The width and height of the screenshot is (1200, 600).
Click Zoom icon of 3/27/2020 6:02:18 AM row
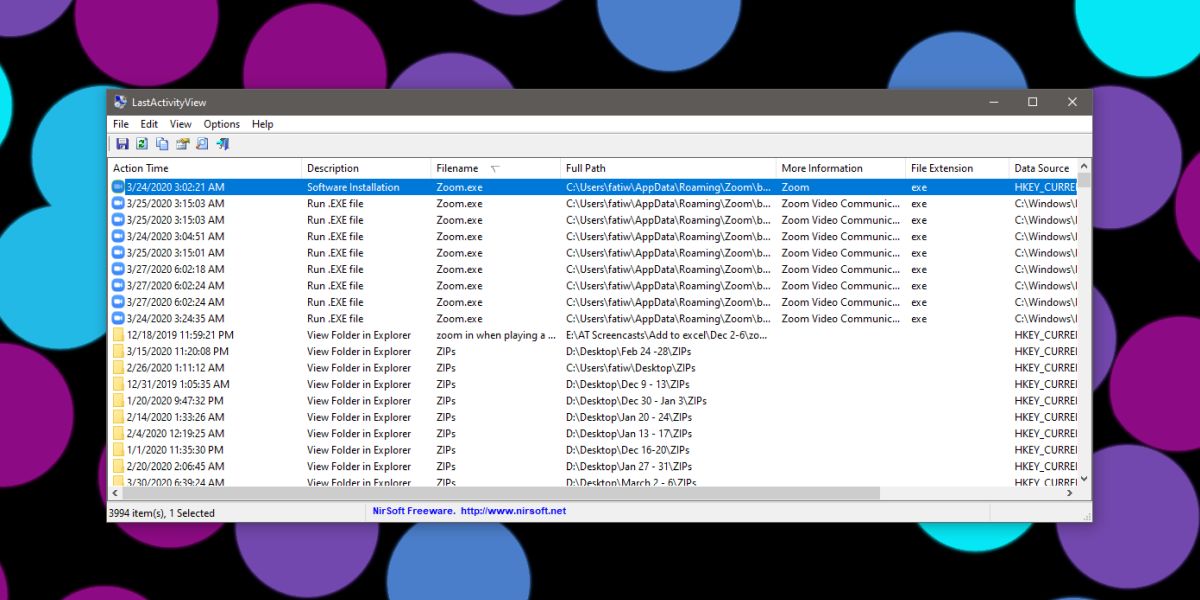coord(117,269)
